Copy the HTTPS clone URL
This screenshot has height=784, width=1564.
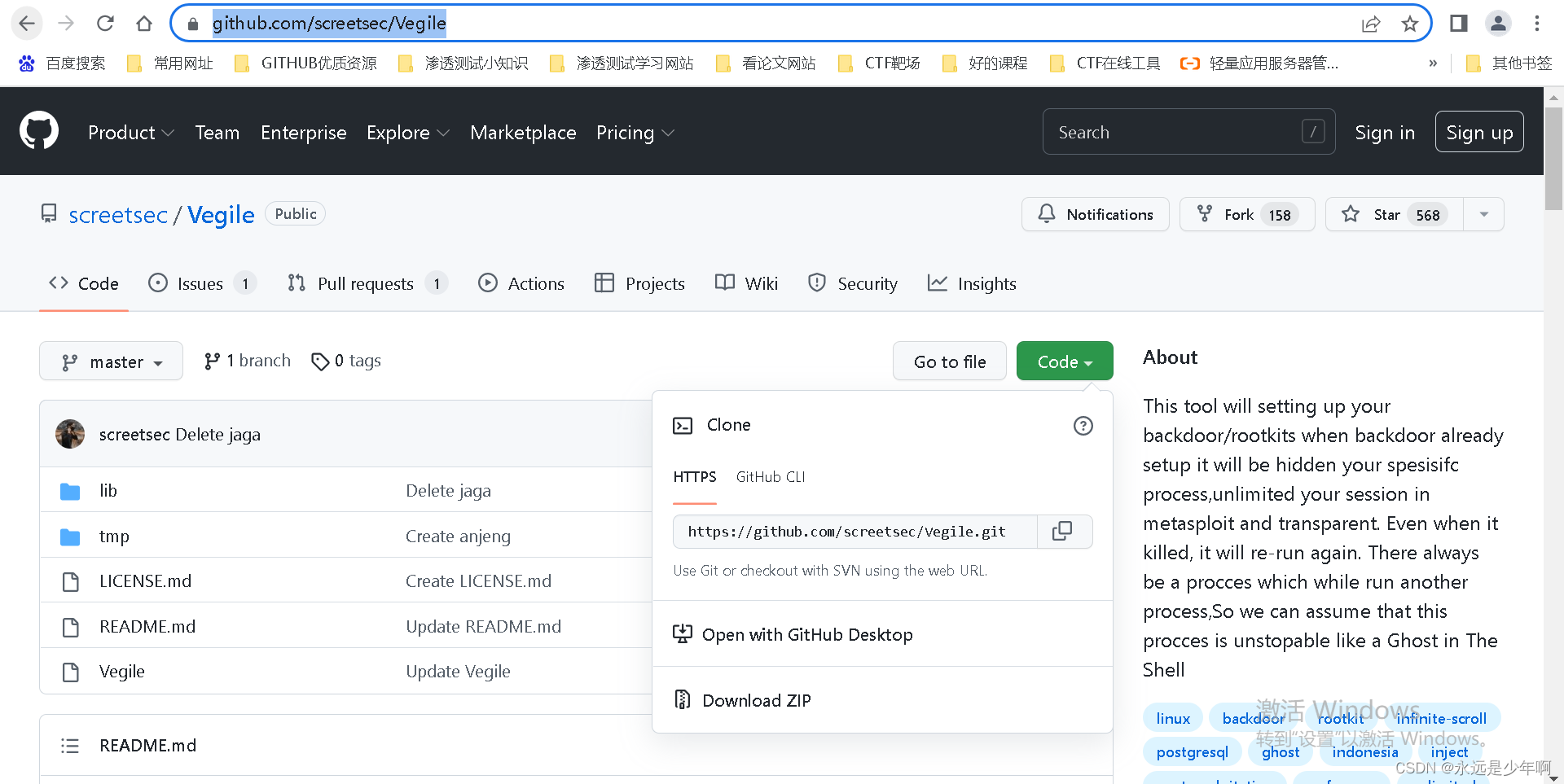click(x=1062, y=532)
